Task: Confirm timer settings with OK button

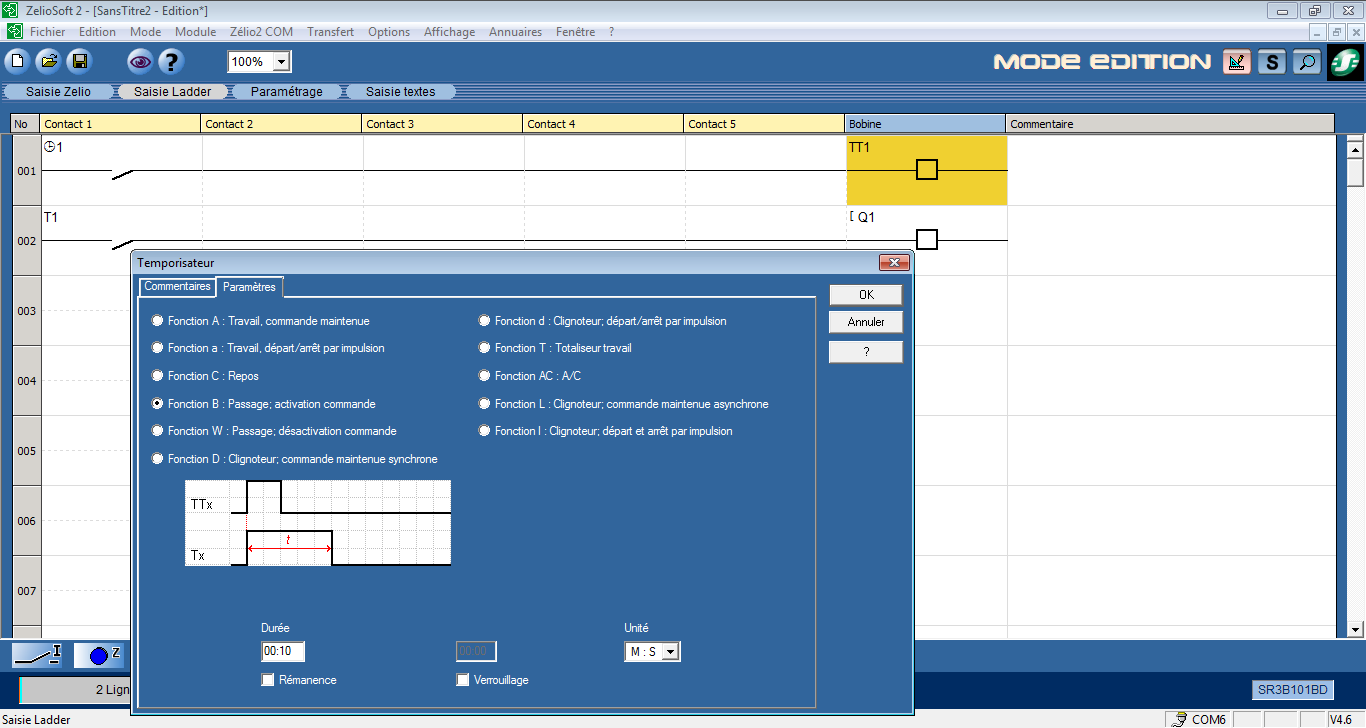Action: pos(865,295)
